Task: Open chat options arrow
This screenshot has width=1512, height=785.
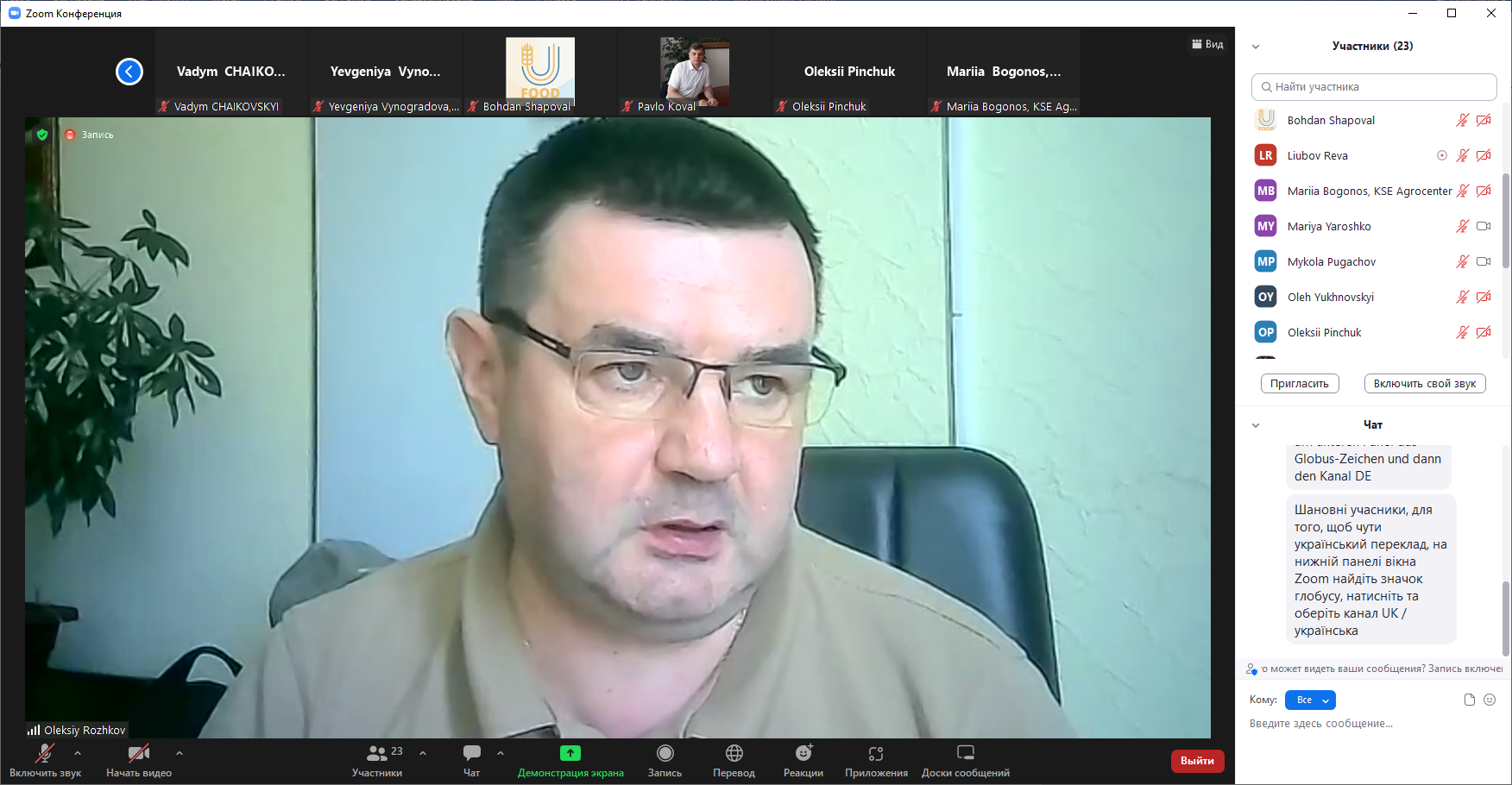Action: pos(501,753)
